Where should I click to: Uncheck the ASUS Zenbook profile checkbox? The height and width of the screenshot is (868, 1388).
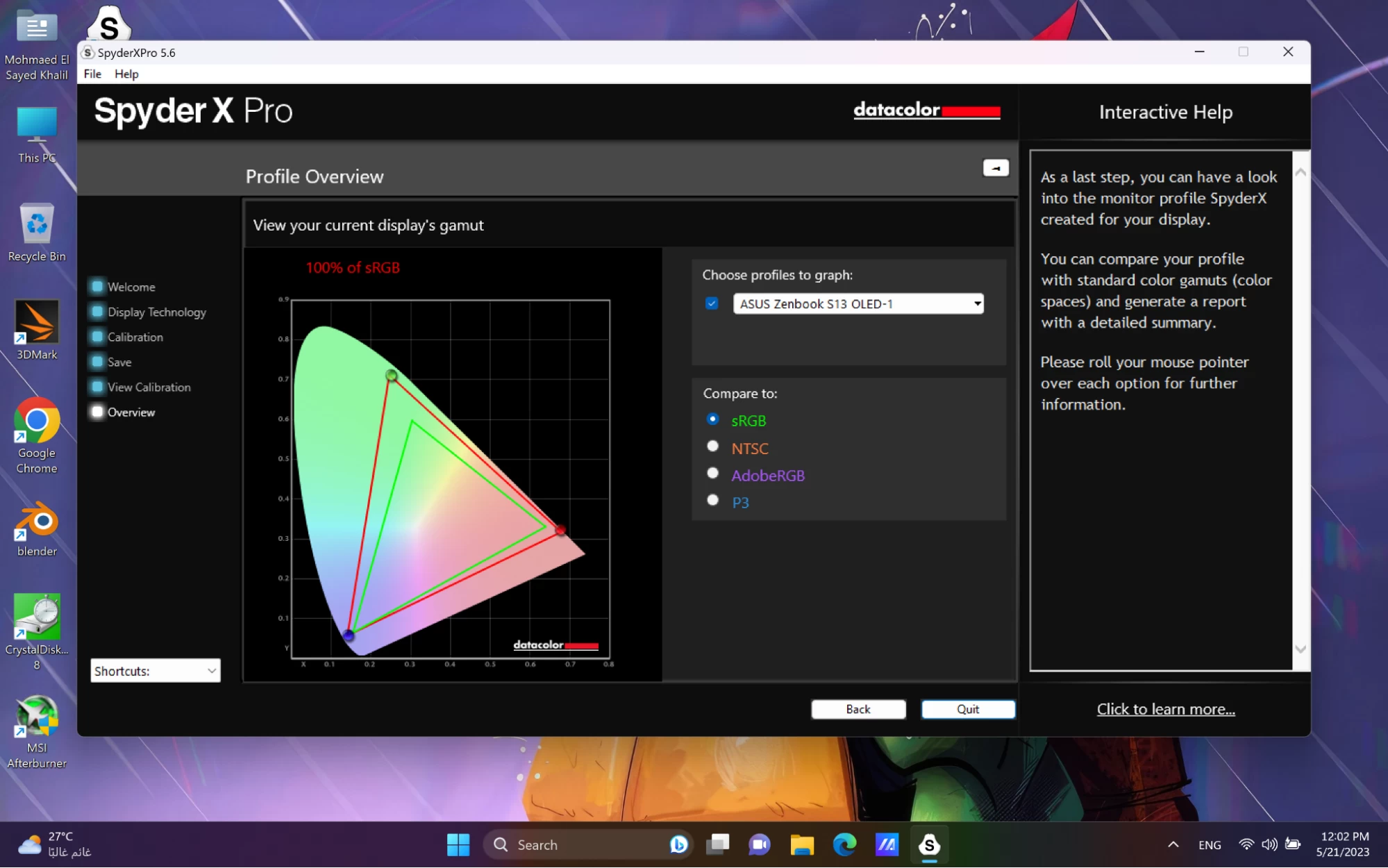point(712,303)
